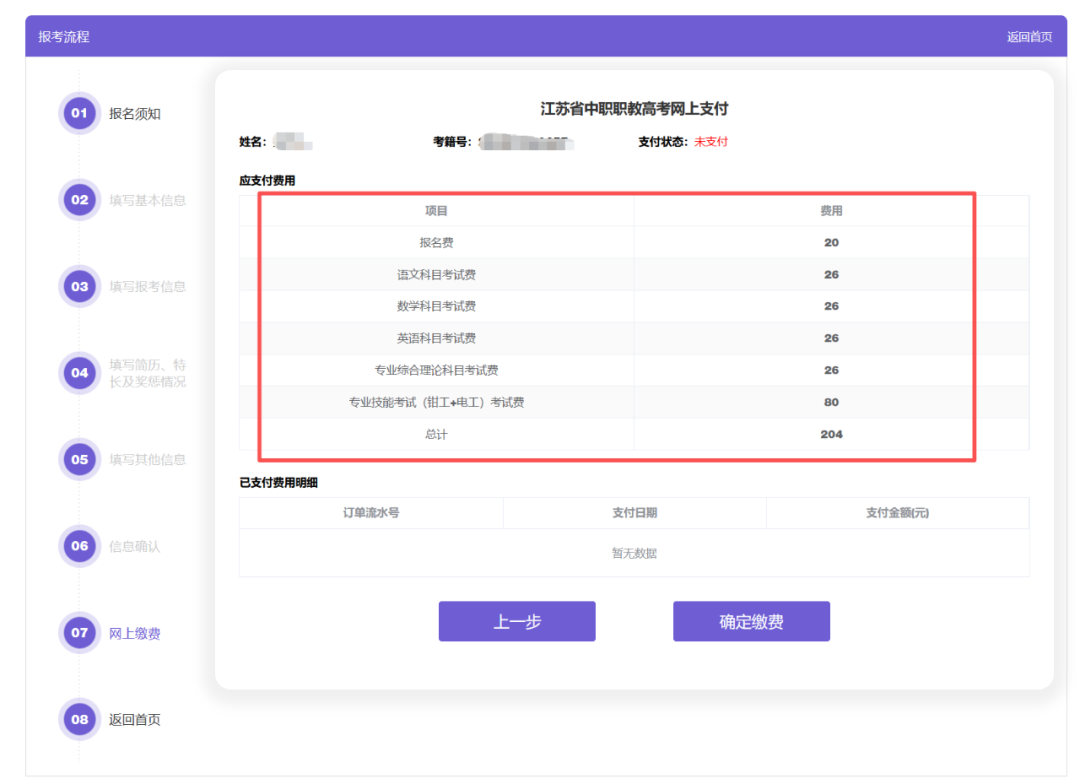Select the 网上缴费 step

tap(135, 633)
